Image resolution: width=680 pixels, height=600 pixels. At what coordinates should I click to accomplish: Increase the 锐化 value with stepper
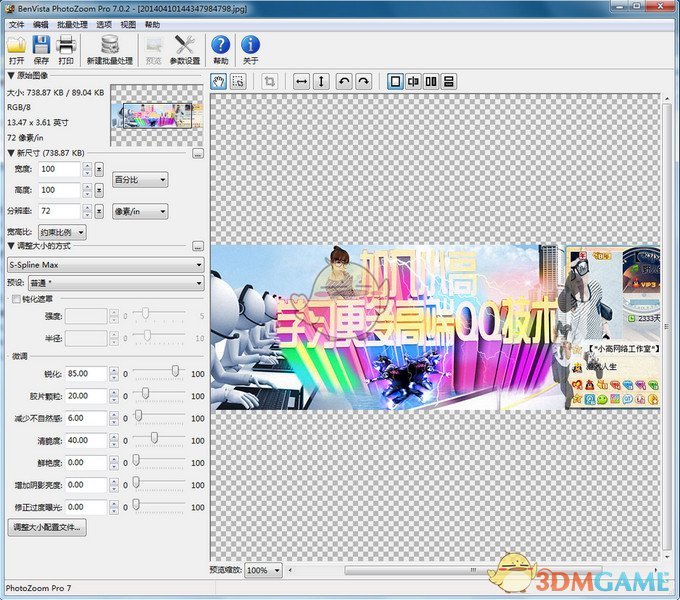(114, 370)
